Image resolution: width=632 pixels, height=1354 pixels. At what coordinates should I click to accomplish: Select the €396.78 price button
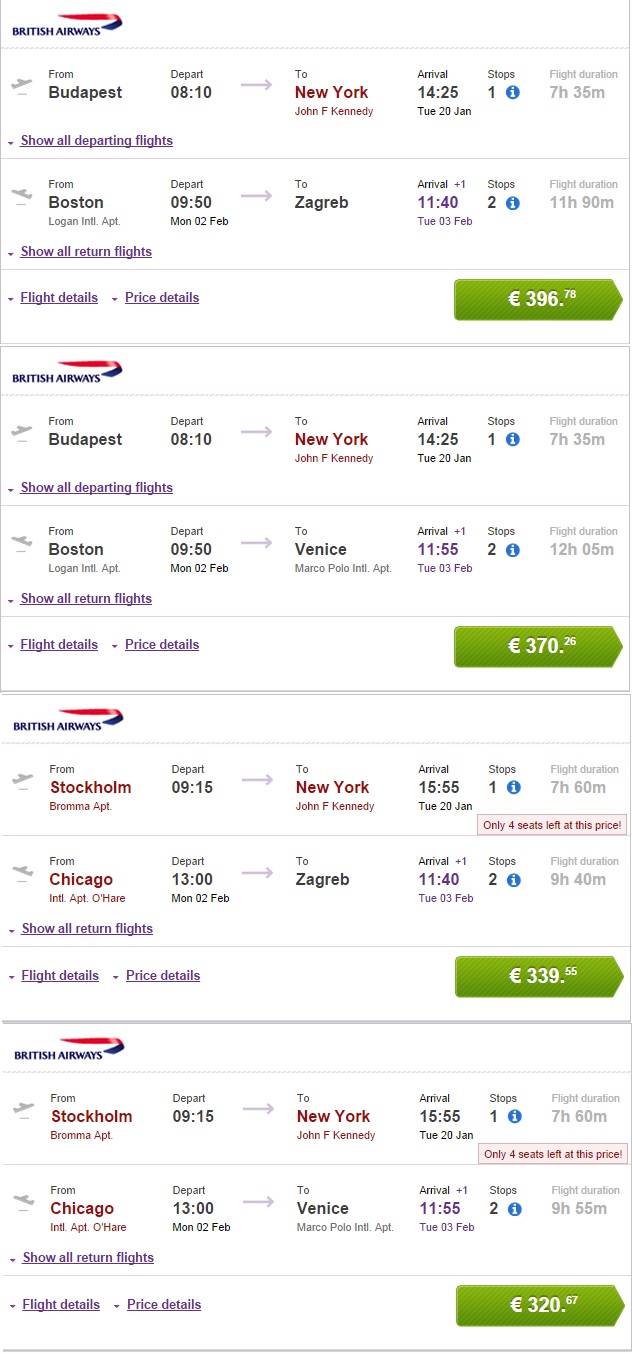[x=537, y=299]
